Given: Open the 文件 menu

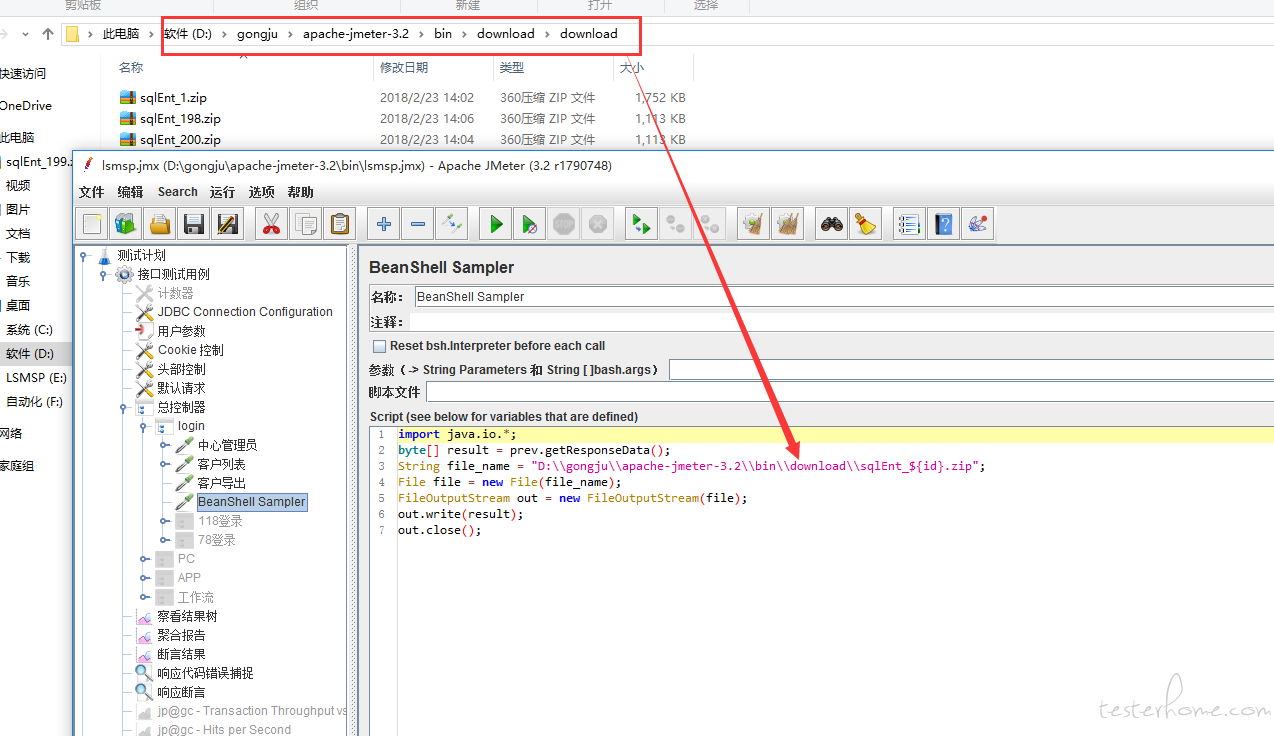Looking at the screenshot, I should [91, 192].
